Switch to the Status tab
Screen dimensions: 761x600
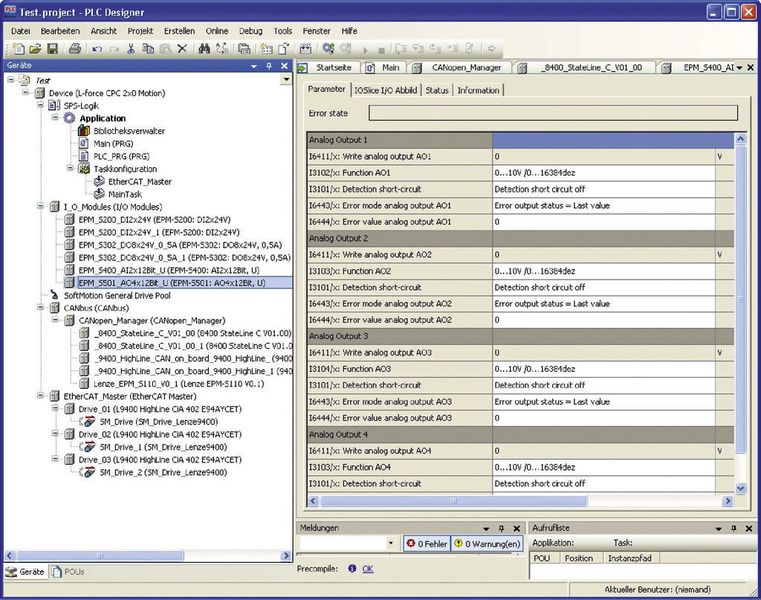coord(437,90)
